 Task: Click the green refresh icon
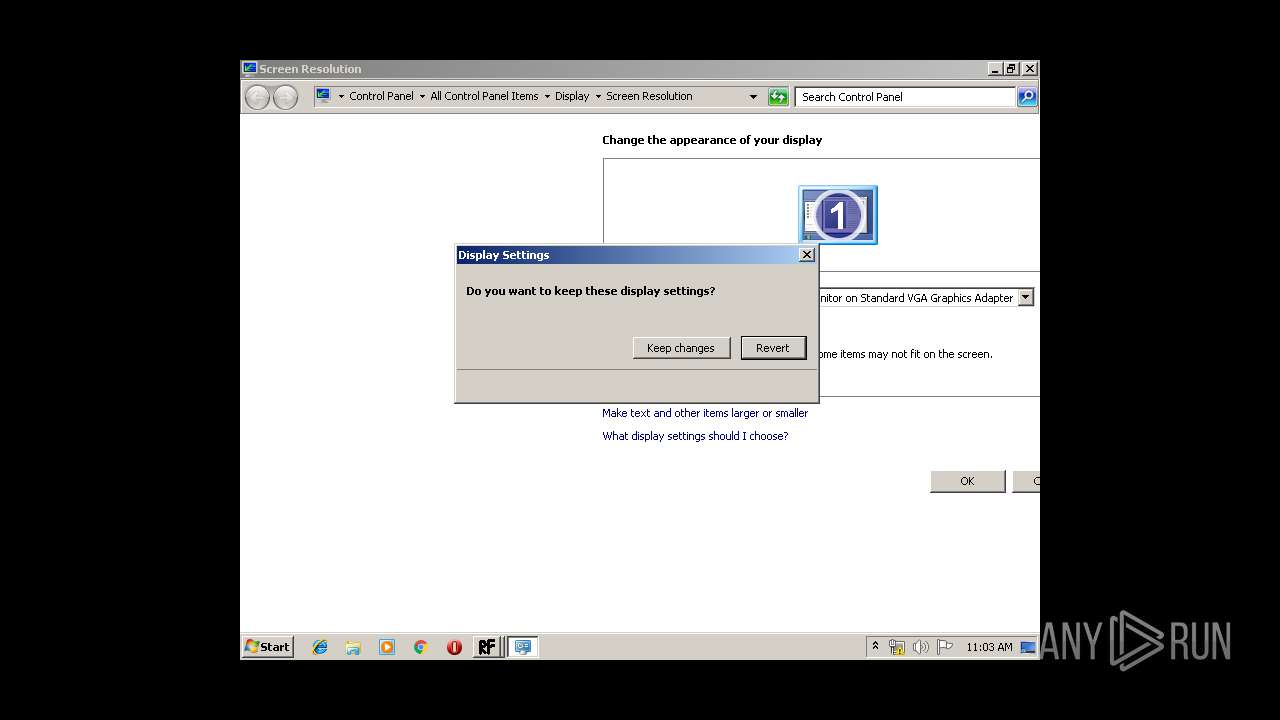coord(778,97)
